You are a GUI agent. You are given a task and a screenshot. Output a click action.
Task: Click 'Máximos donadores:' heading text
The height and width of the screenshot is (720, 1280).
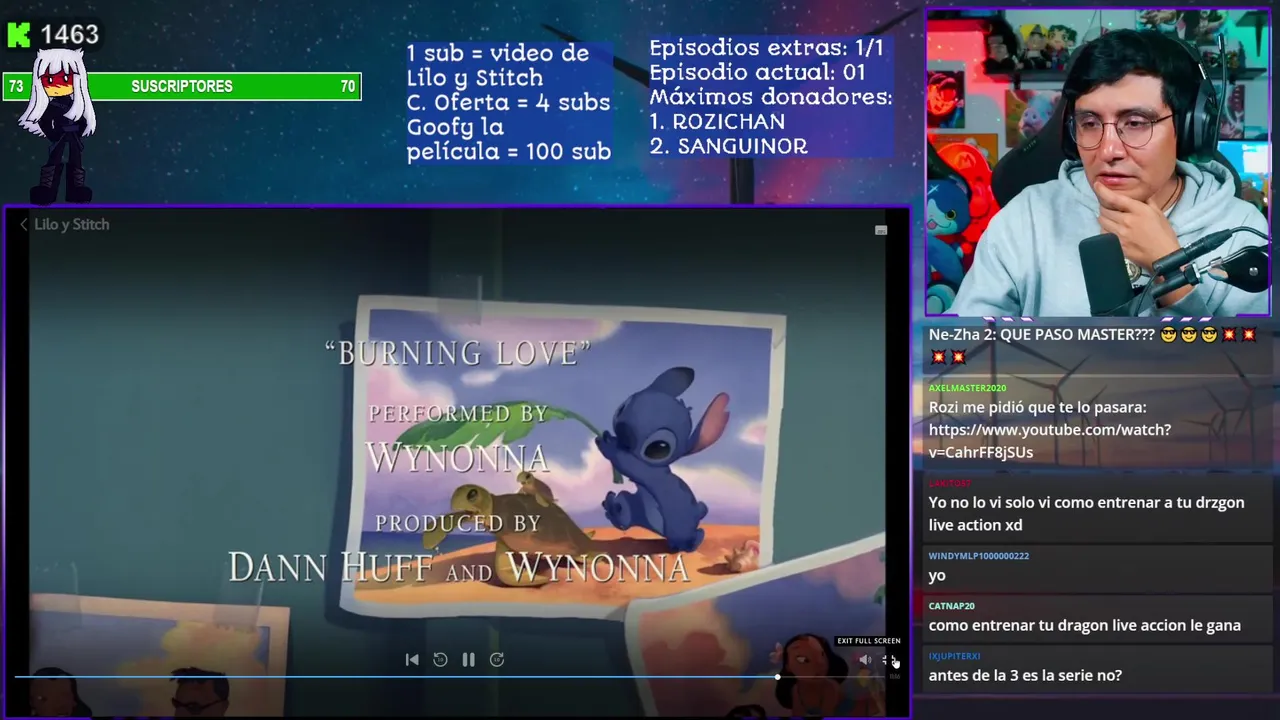pos(770,97)
